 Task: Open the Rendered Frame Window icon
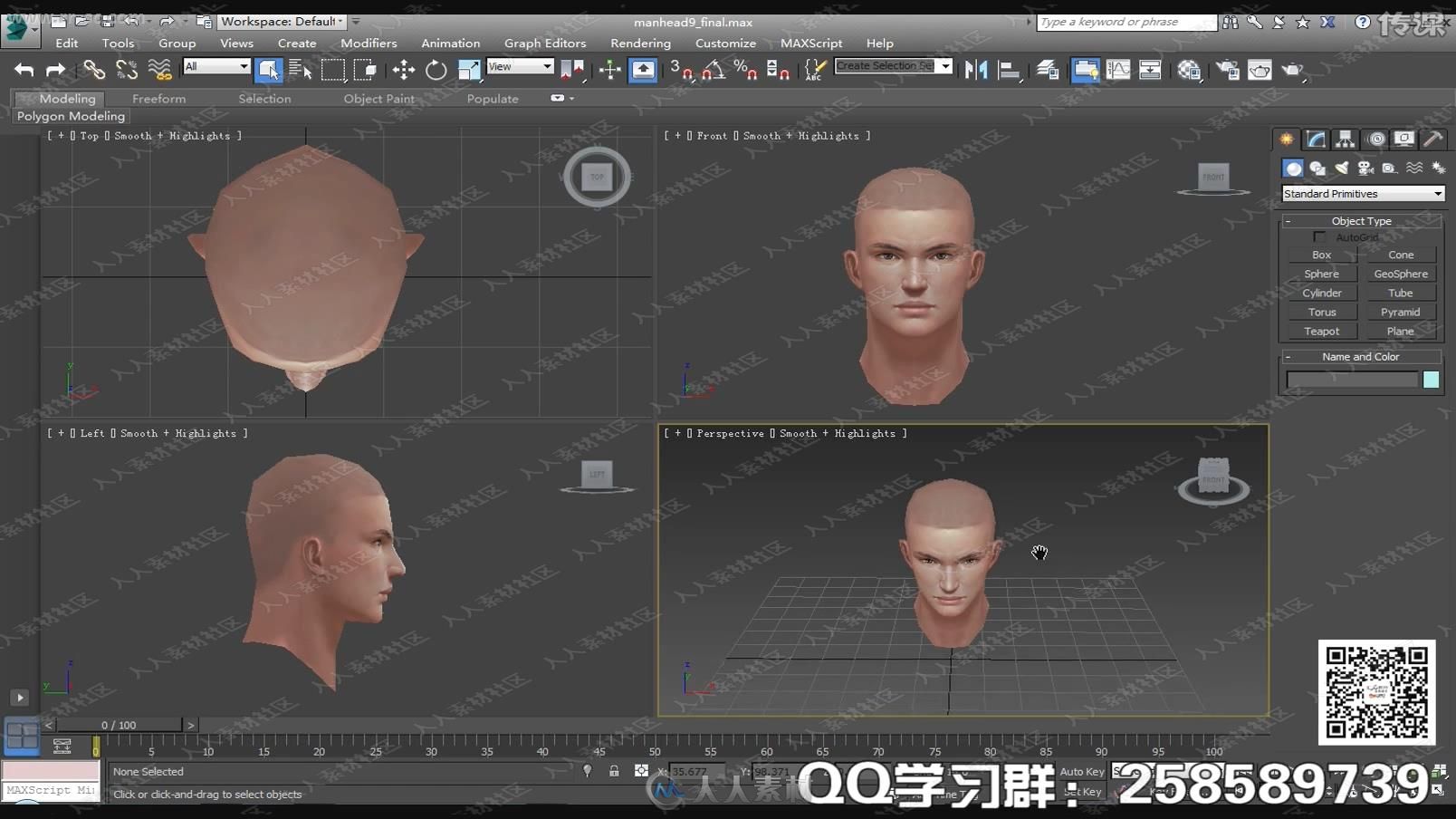click(1260, 70)
